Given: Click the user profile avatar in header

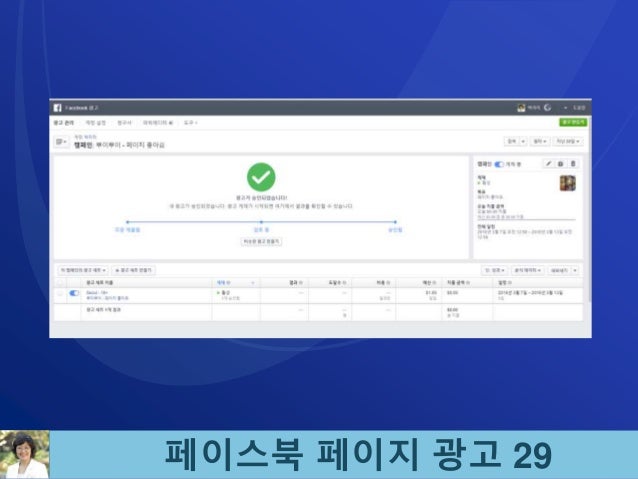Looking at the screenshot, I should click(x=521, y=108).
